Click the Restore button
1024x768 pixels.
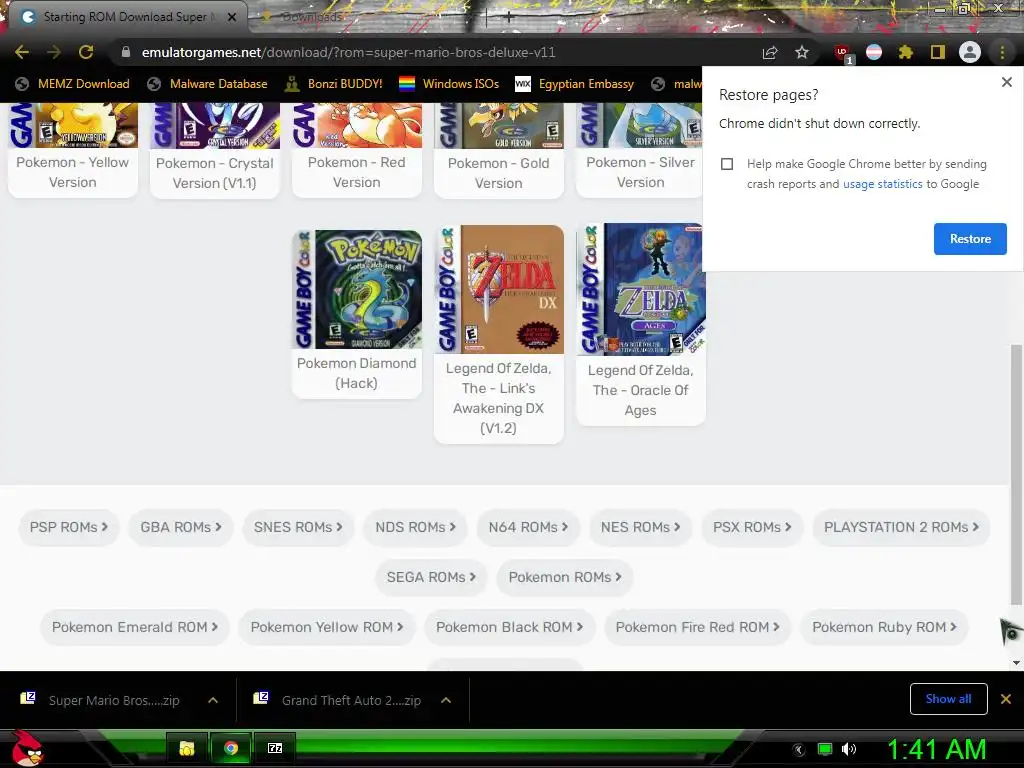pos(970,239)
